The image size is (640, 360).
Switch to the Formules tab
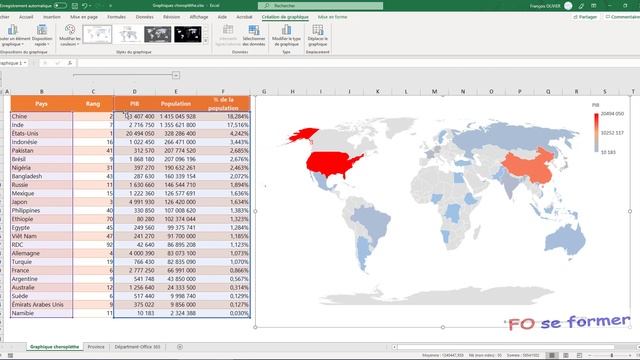point(116,17)
